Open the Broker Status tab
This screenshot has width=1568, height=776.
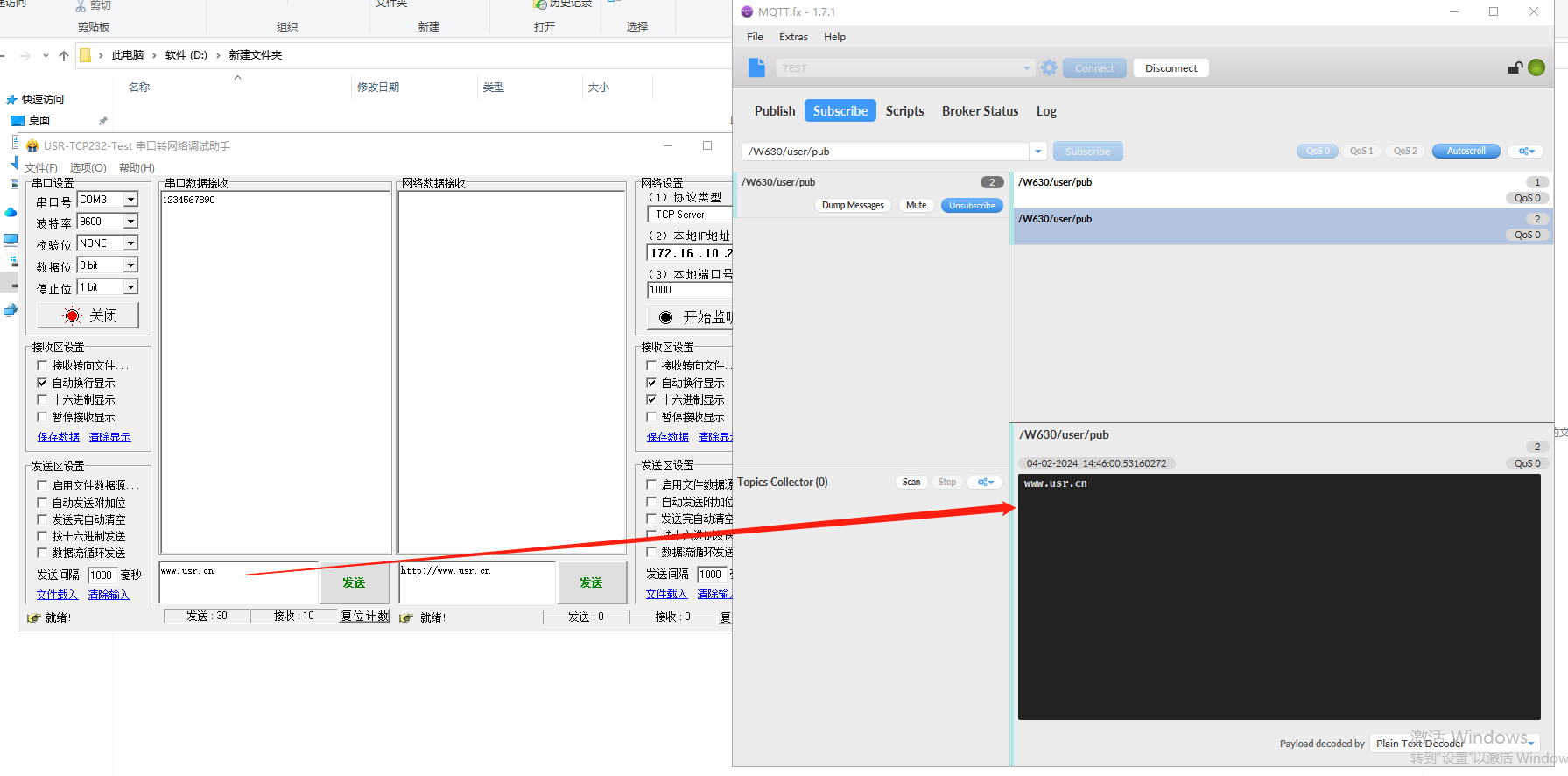[980, 111]
